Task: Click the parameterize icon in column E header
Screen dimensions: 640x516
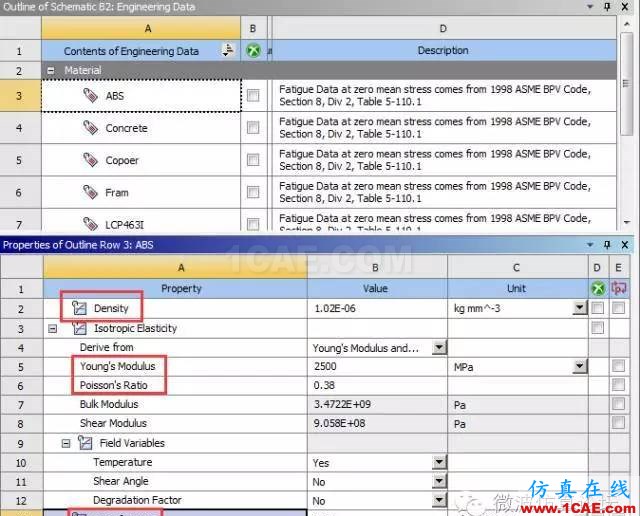Action: (619, 288)
